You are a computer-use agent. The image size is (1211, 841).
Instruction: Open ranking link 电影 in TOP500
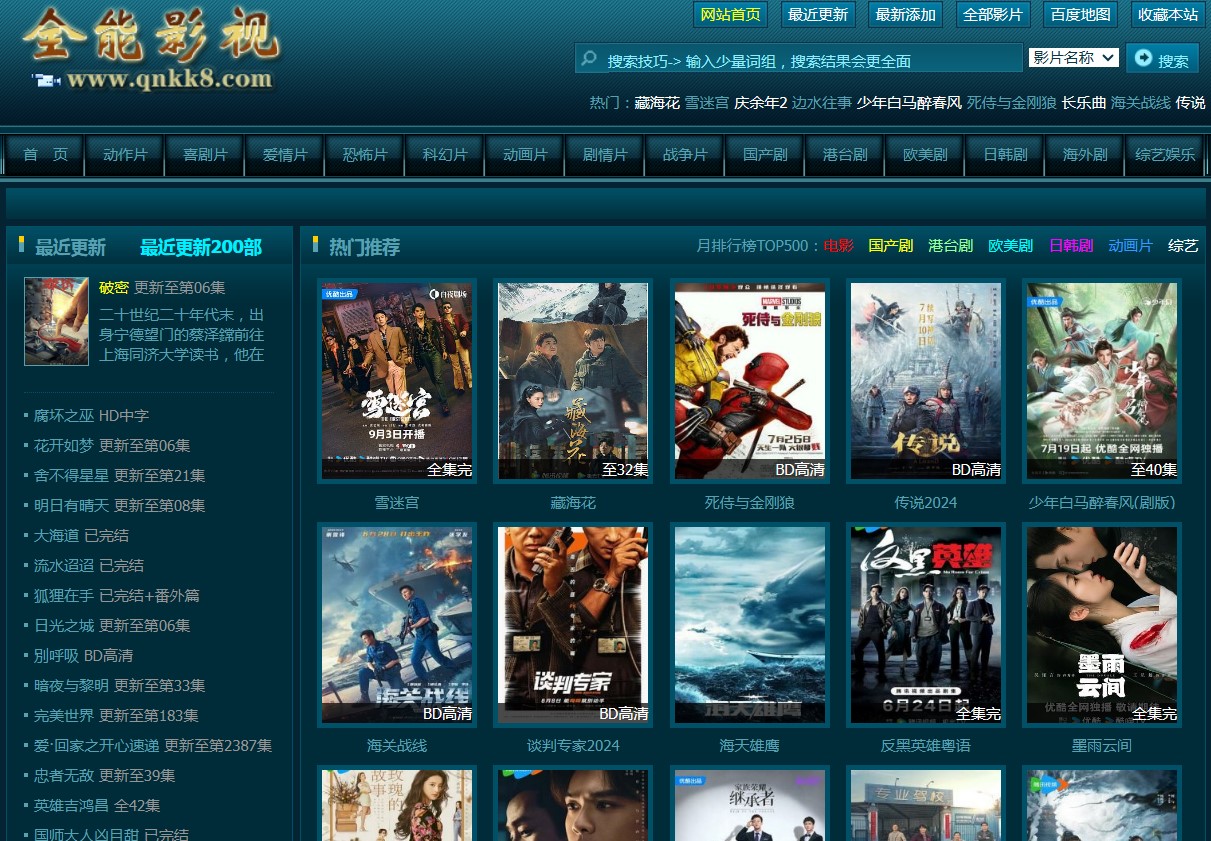[x=839, y=246]
